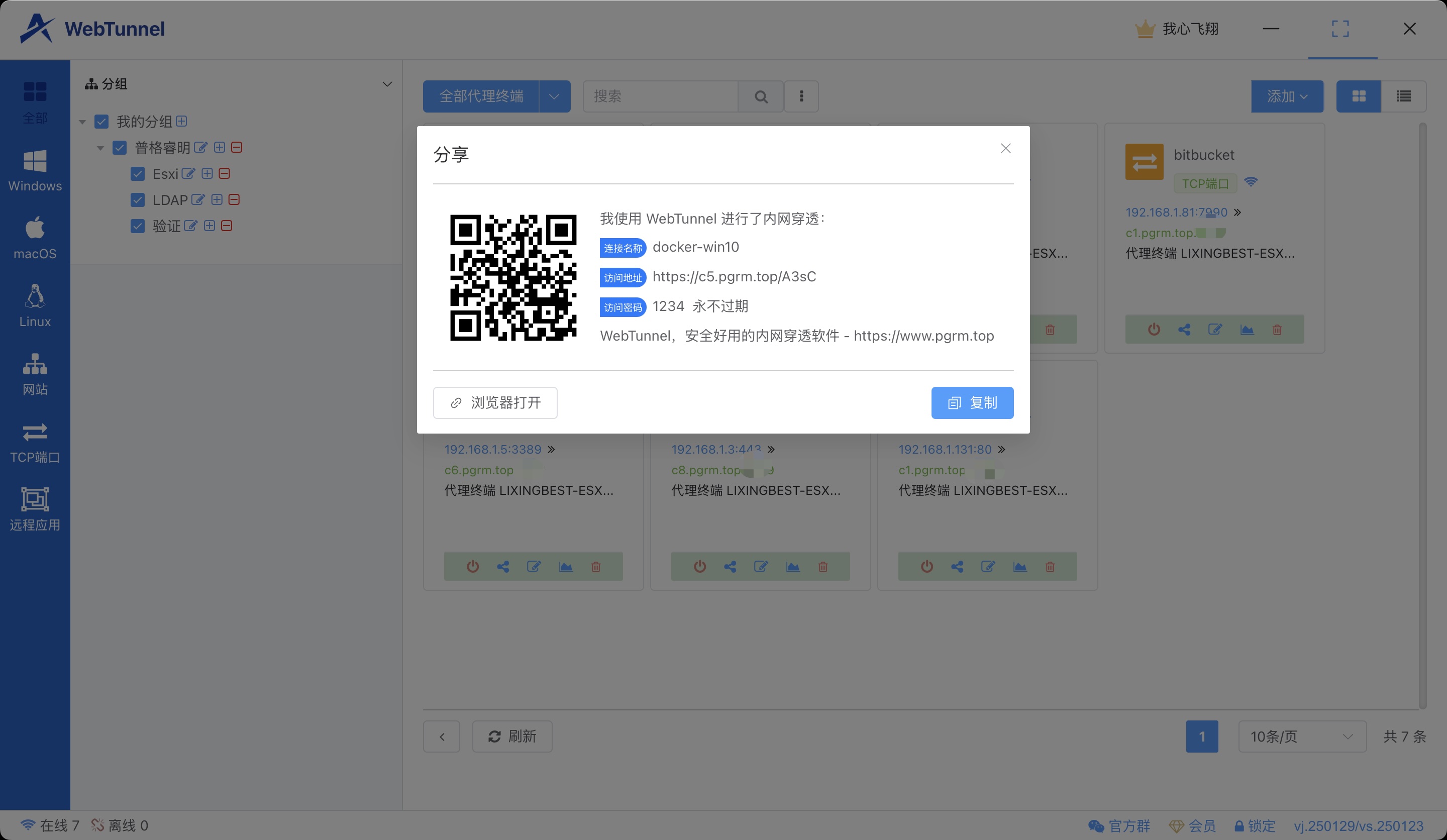Image resolution: width=1447 pixels, height=840 pixels.
Task: Select the TCP端口 sidebar category
Action: (35, 442)
